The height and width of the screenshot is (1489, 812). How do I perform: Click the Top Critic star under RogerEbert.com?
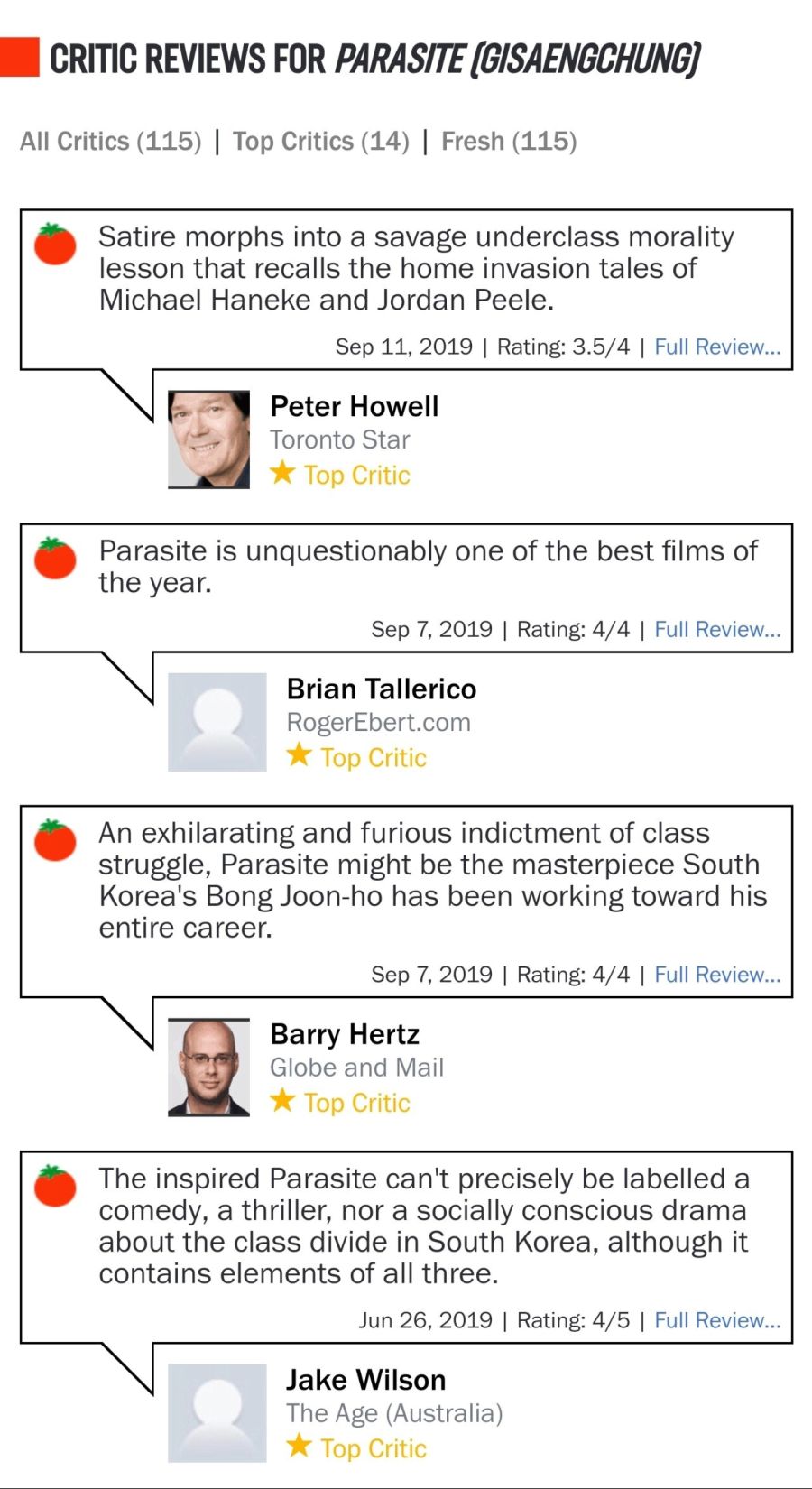click(299, 754)
